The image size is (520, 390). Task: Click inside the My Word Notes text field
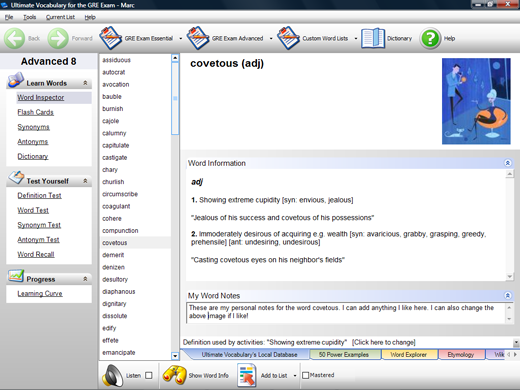[347, 312]
